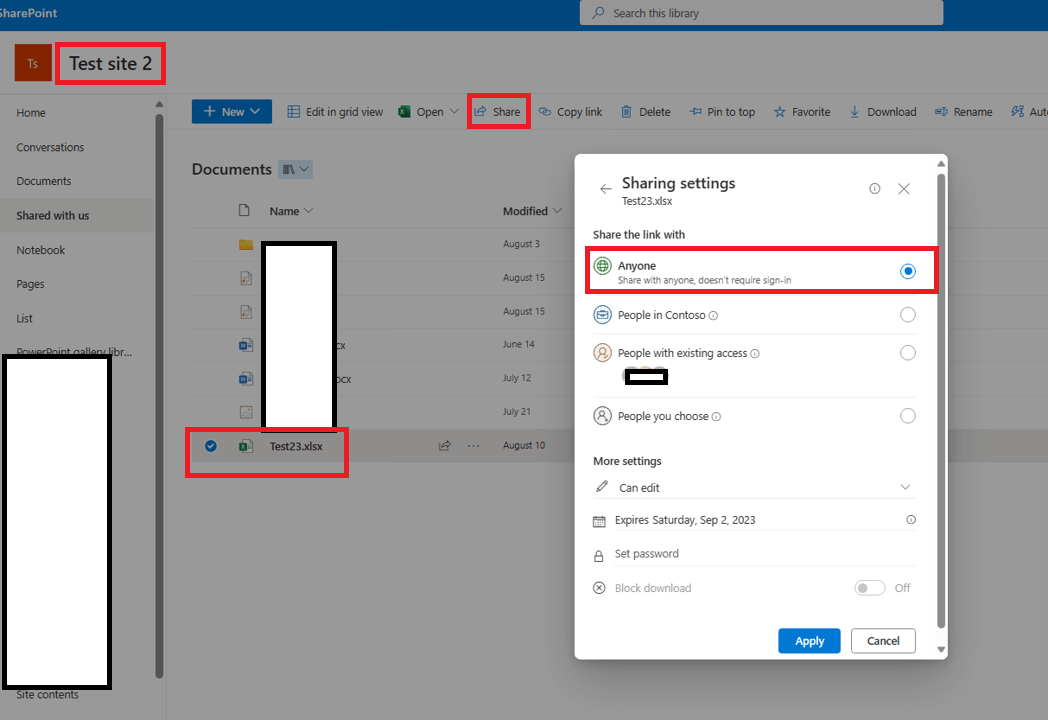Click the image file icon in July 21 row

tap(246, 412)
